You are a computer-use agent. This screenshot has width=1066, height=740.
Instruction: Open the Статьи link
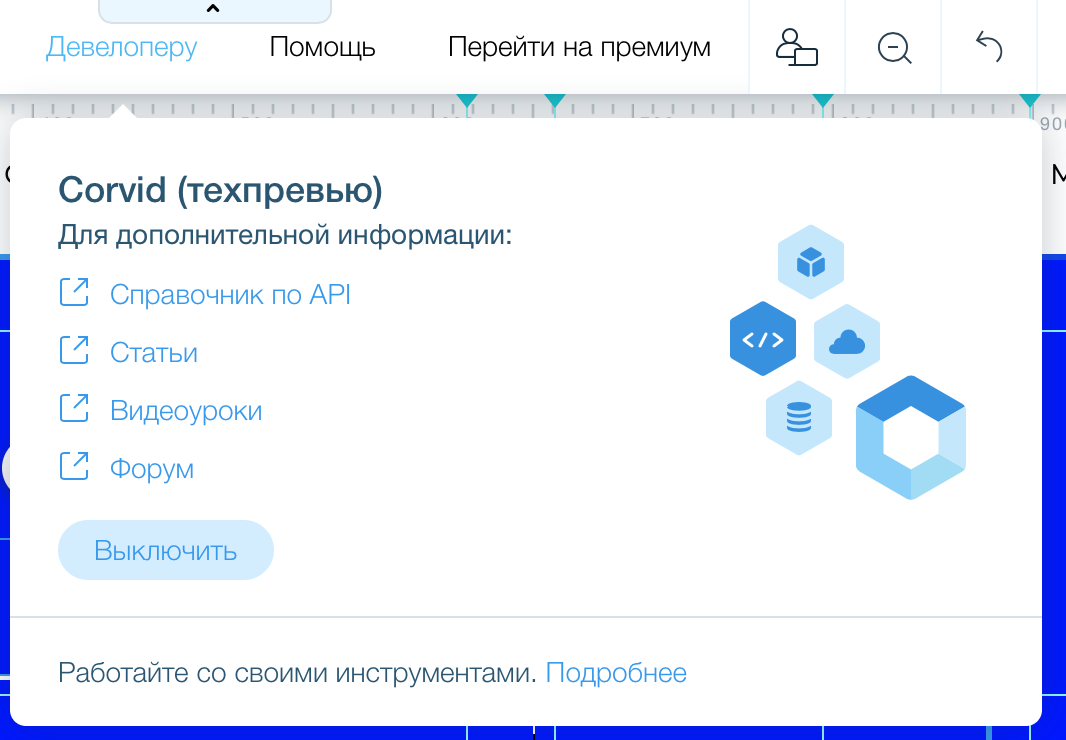154,353
